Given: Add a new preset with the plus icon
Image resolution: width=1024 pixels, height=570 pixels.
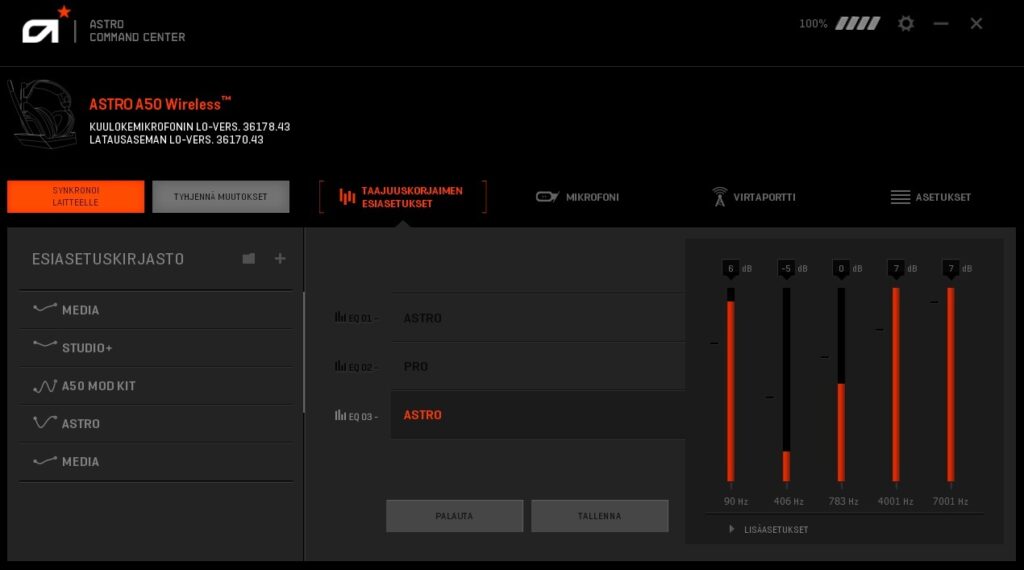Looking at the screenshot, I should 280,259.
